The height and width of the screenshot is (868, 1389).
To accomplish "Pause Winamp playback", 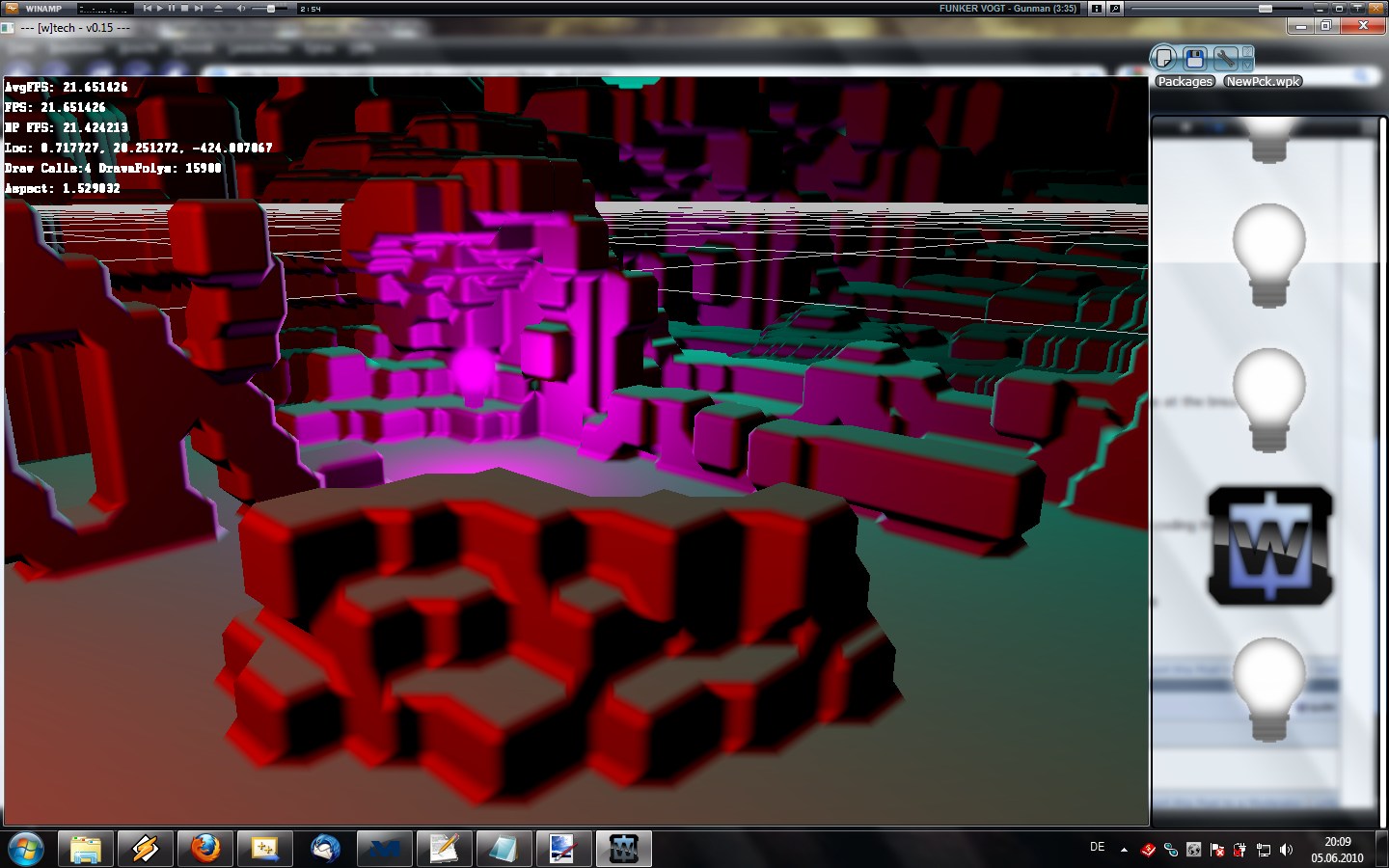I will [172, 8].
